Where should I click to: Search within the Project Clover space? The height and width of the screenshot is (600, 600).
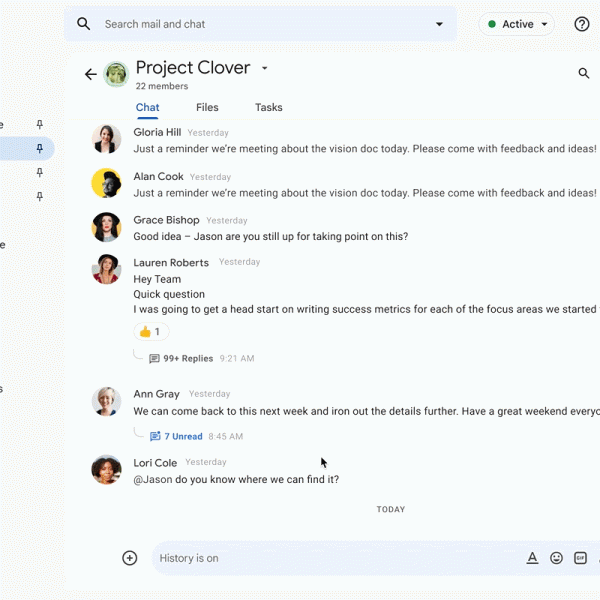tap(584, 73)
